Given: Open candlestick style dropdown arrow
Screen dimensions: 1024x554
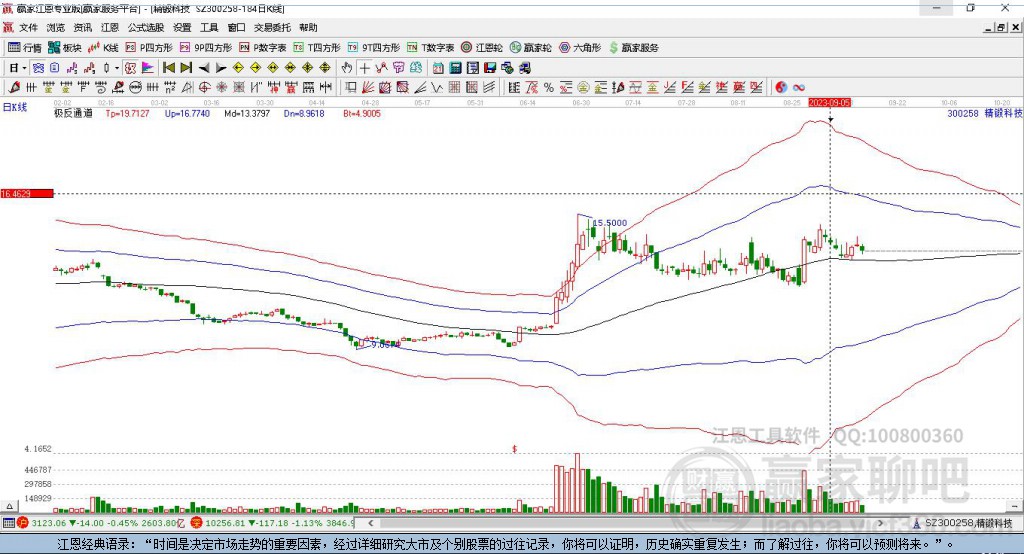Looking at the screenshot, I should point(116,68).
